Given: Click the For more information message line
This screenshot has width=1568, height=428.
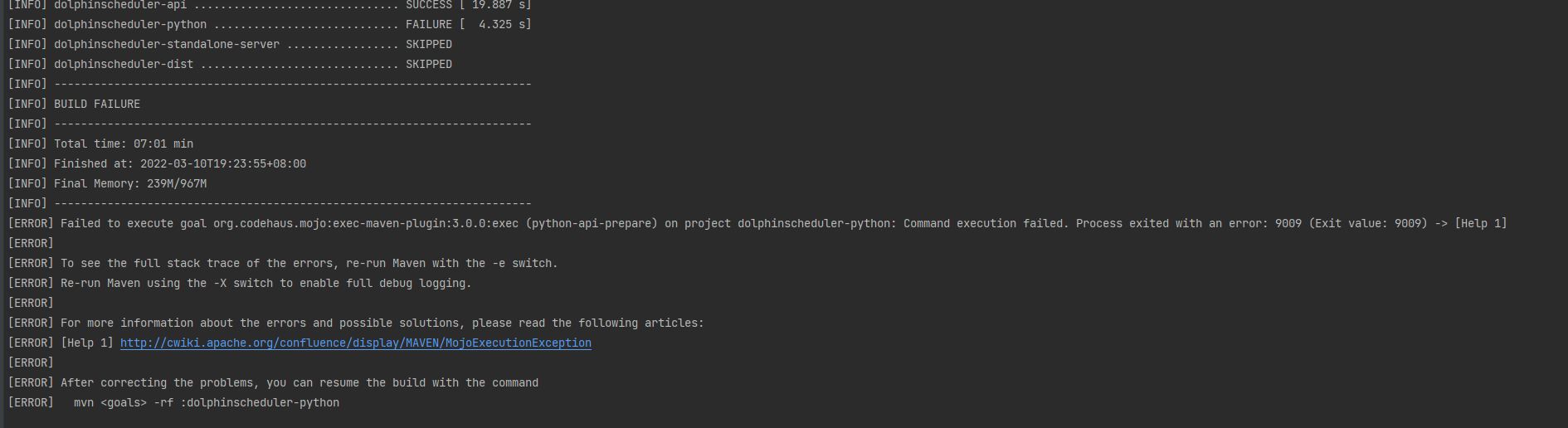Looking at the screenshot, I should (x=382, y=323).
